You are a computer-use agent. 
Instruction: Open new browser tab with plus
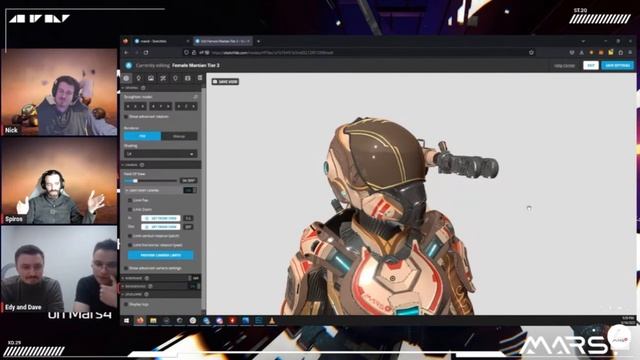[258, 41]
